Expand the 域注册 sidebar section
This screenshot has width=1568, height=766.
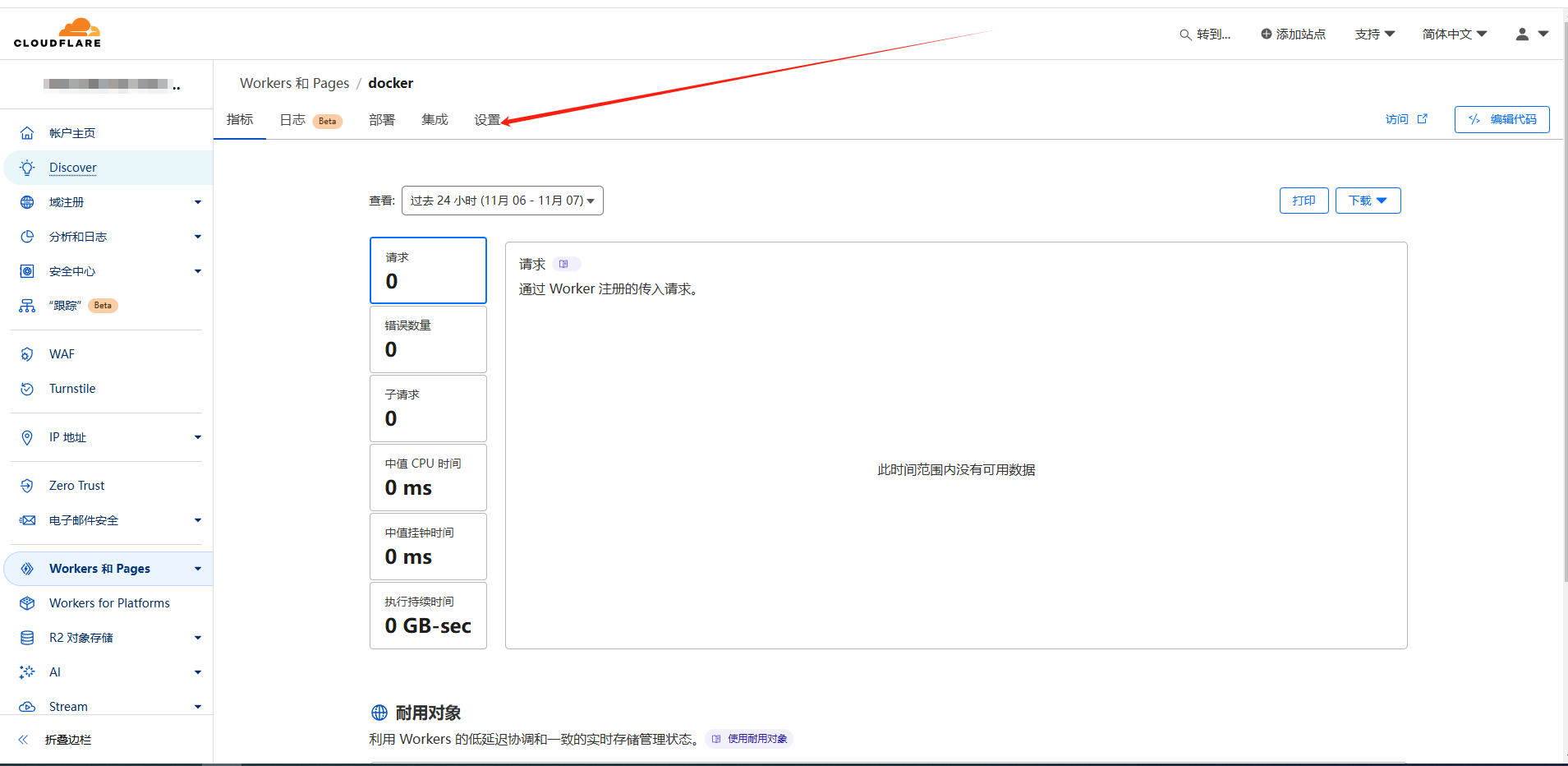click(198, 202)
